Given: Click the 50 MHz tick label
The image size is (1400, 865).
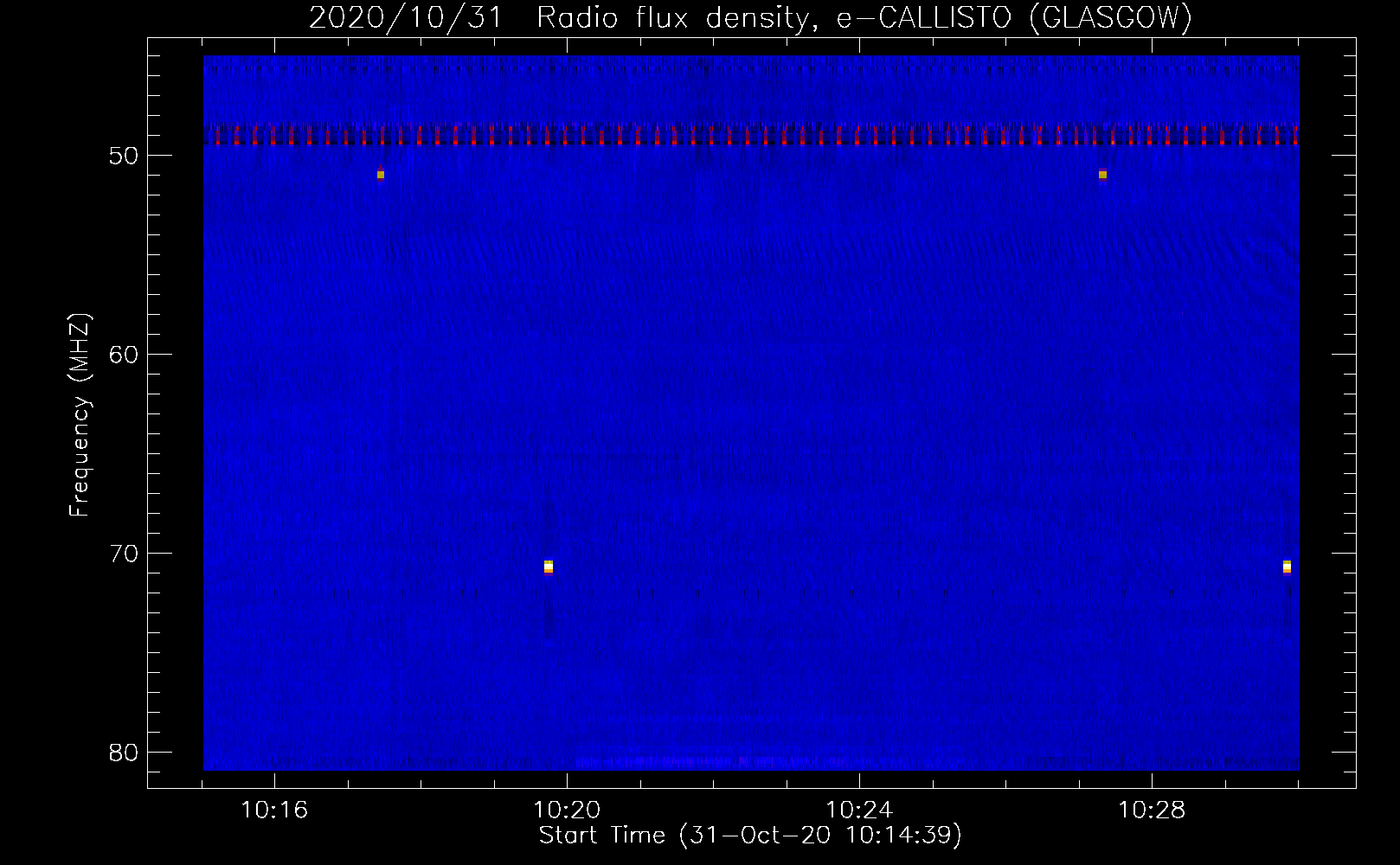Looking at the screenshot, I should [124, 156].
